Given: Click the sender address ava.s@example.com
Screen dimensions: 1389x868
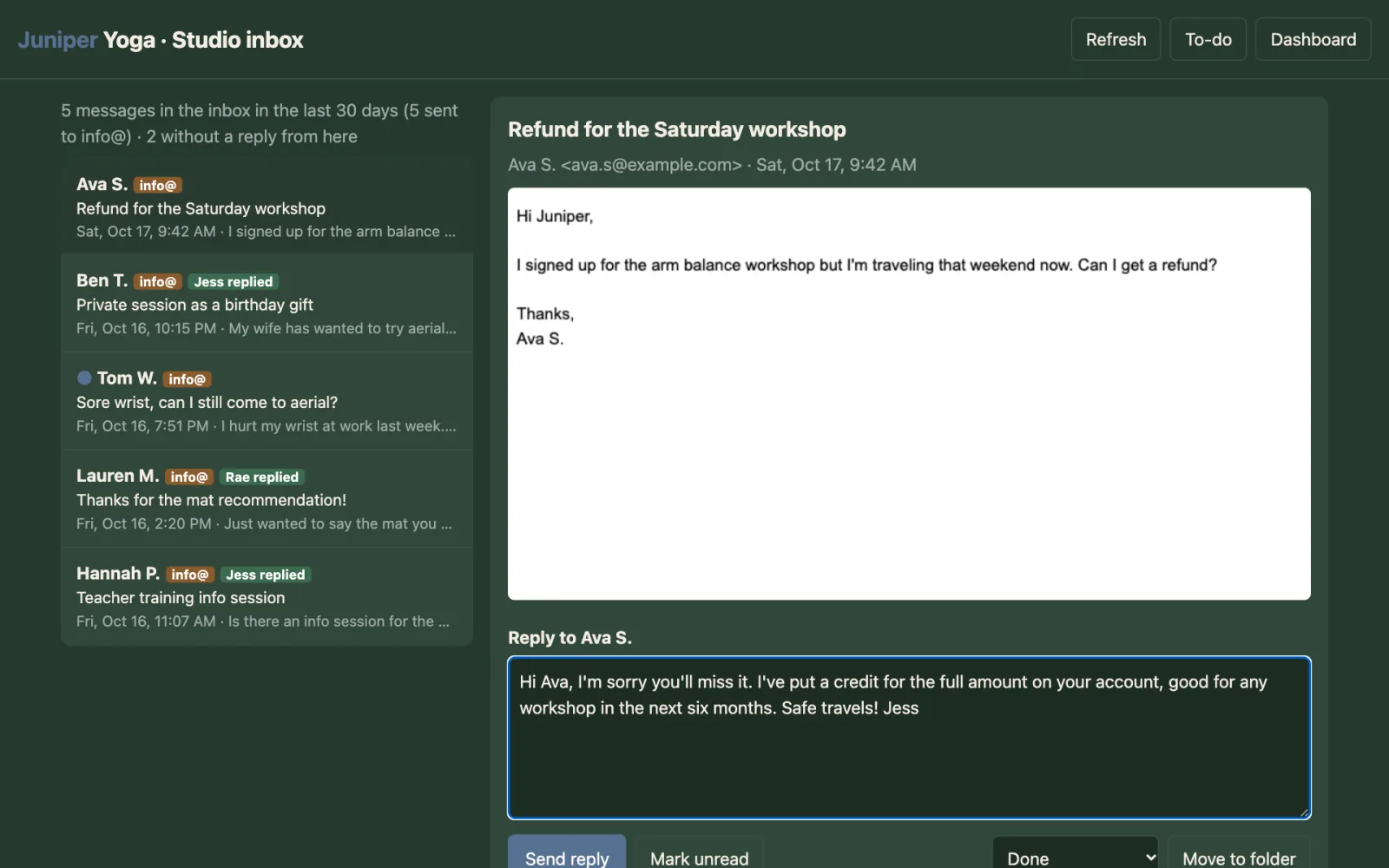Looking at the screenshot, I should pos(652,165).
